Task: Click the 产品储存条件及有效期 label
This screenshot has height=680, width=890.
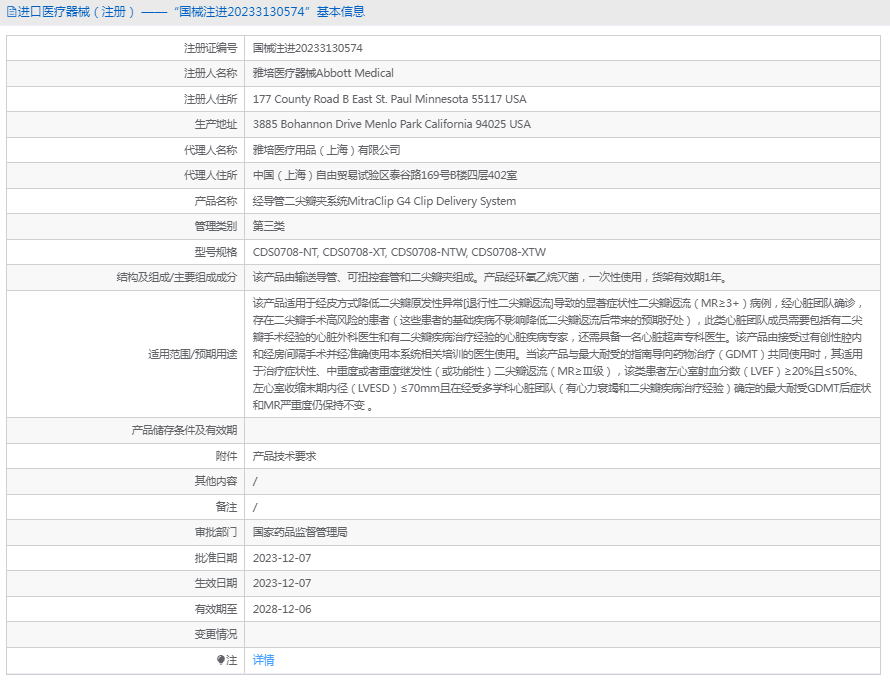Action: tap(184, 430)
